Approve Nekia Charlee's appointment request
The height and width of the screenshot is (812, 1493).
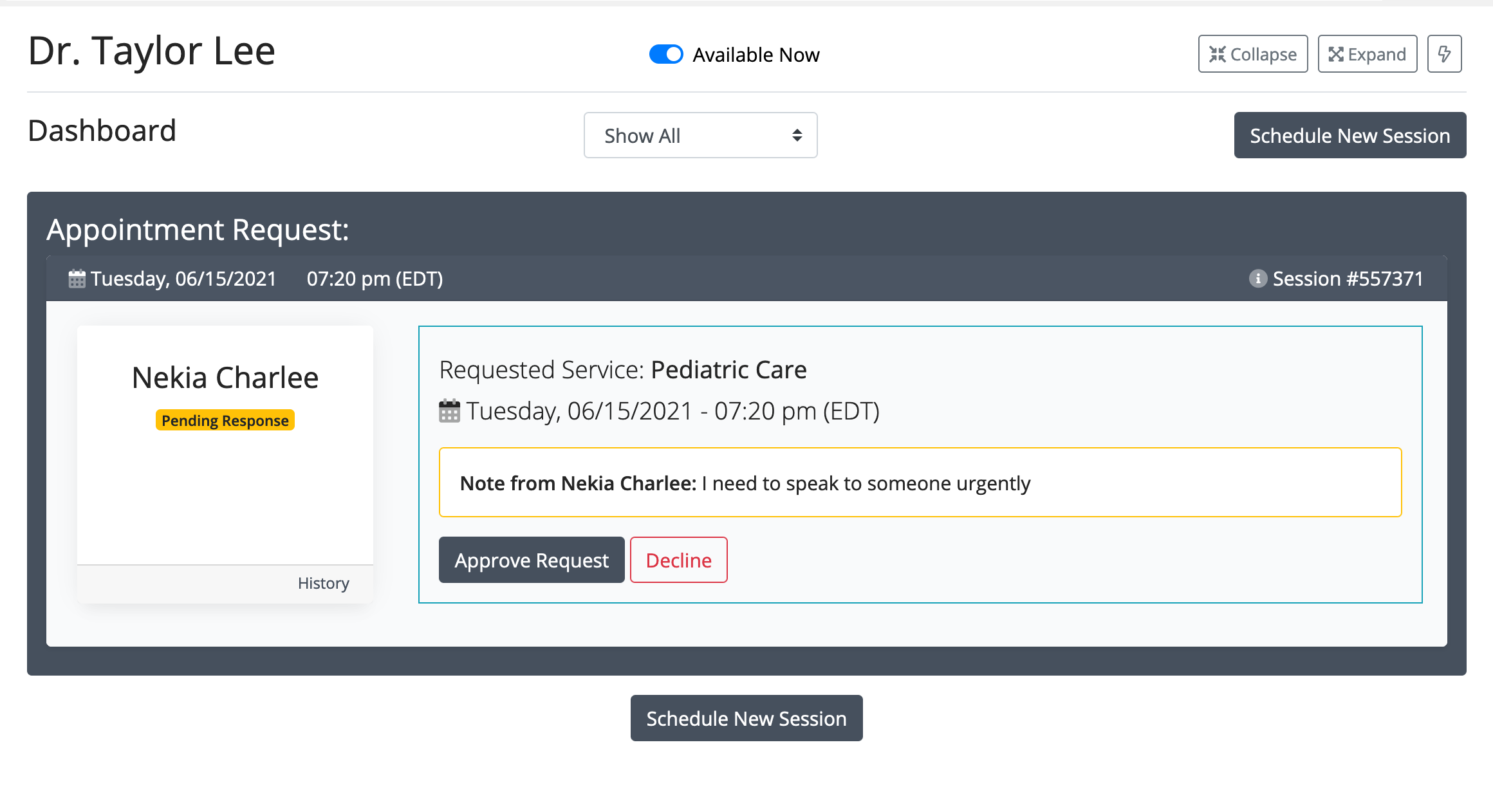pyautogui.click(x=531, y=560)
